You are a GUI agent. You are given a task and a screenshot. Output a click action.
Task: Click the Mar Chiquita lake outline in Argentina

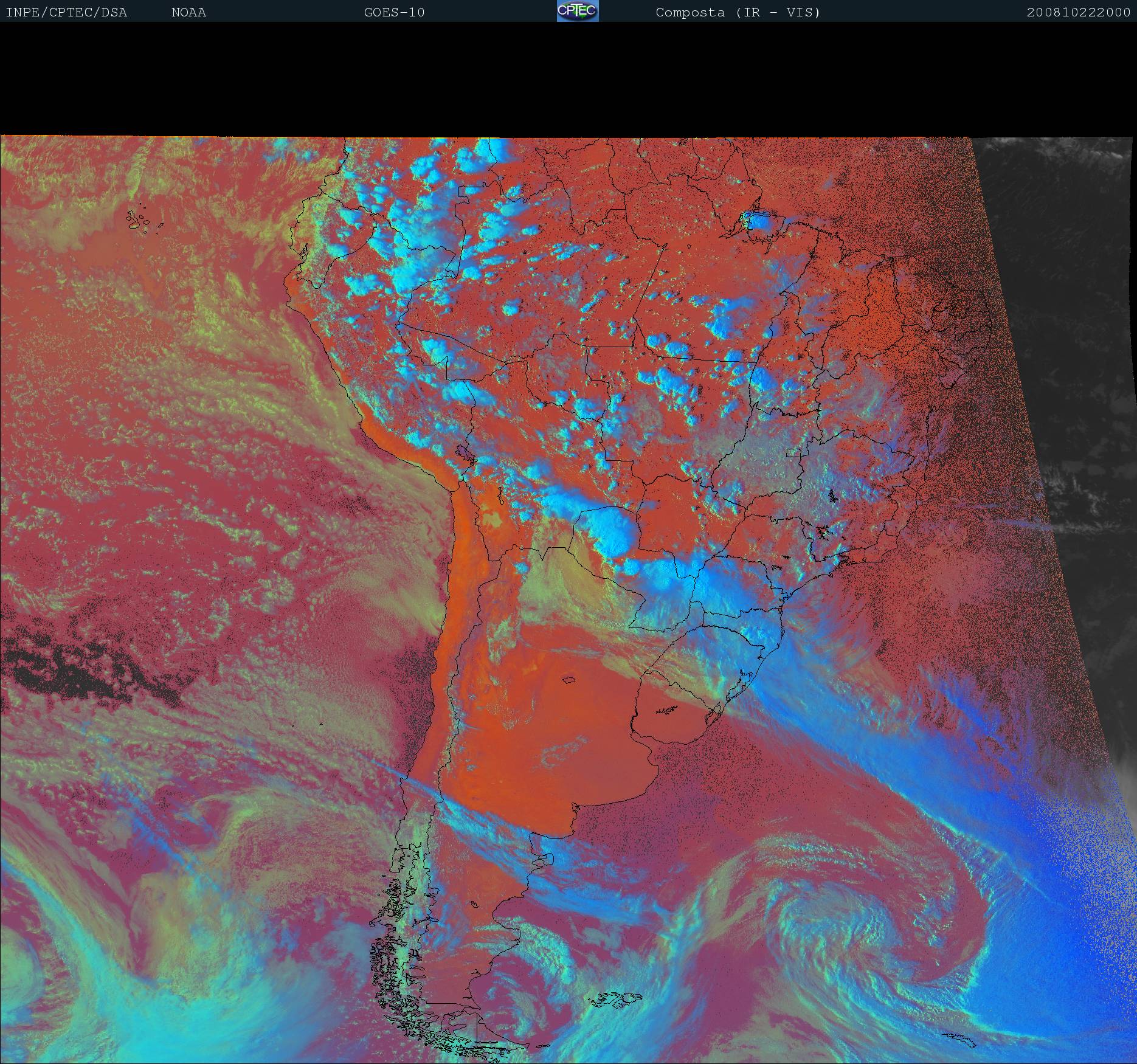(x=569, y=680)
